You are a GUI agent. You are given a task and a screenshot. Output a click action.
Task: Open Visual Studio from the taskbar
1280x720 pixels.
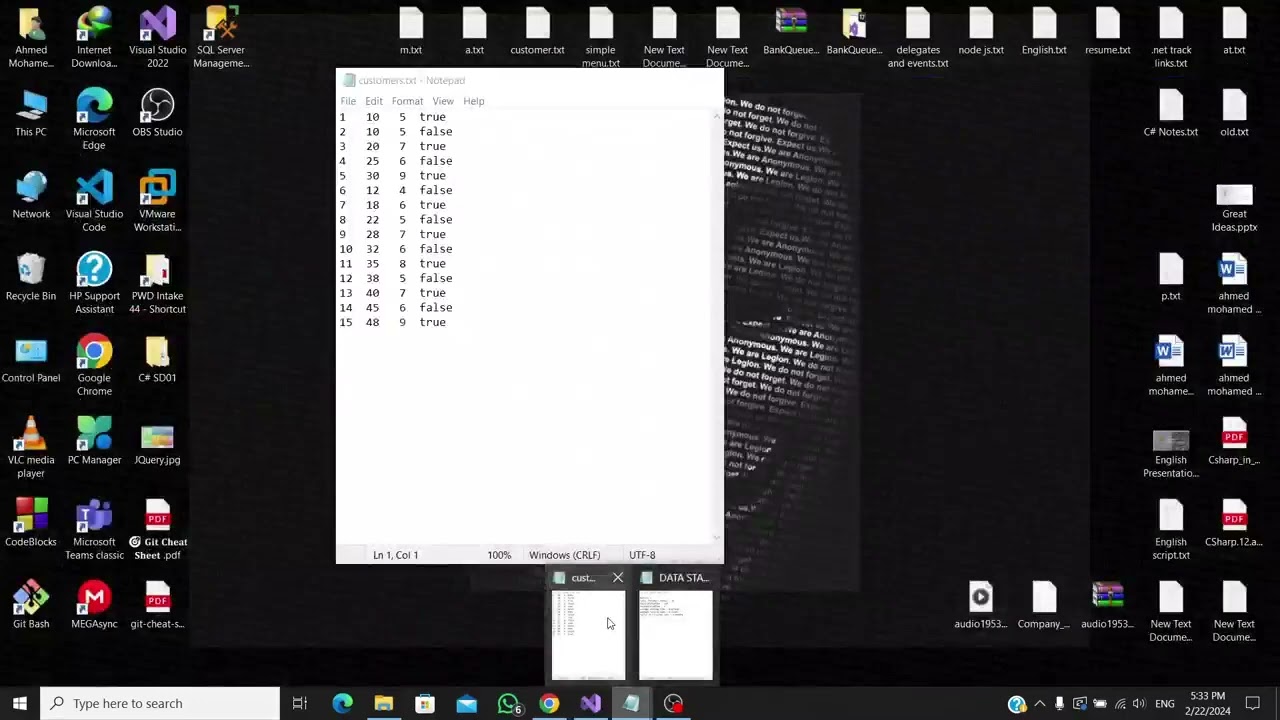(591, 703)
